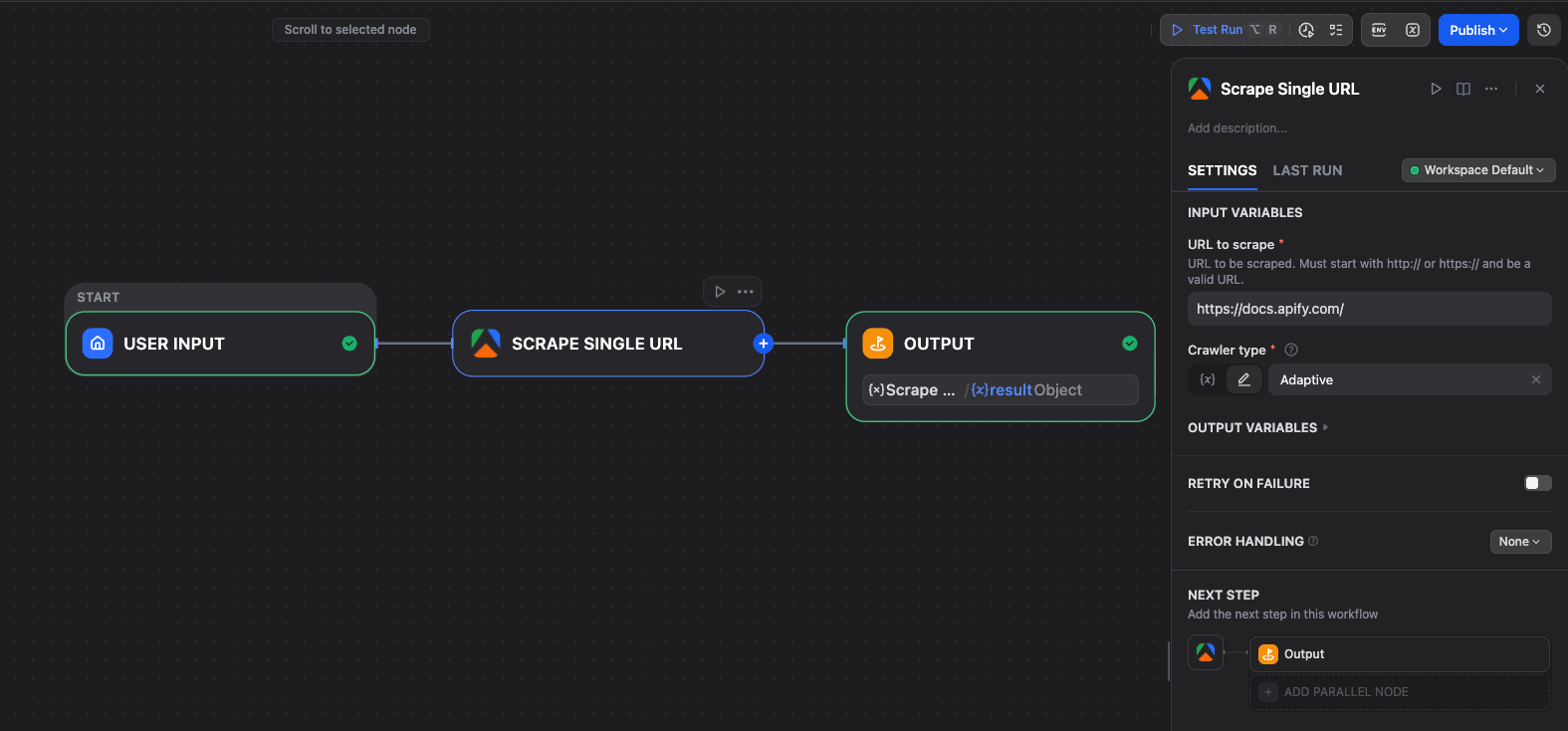Click the Output node green check status
The width and height of the screenshot is (1568, 731).
coord(1130,344)
